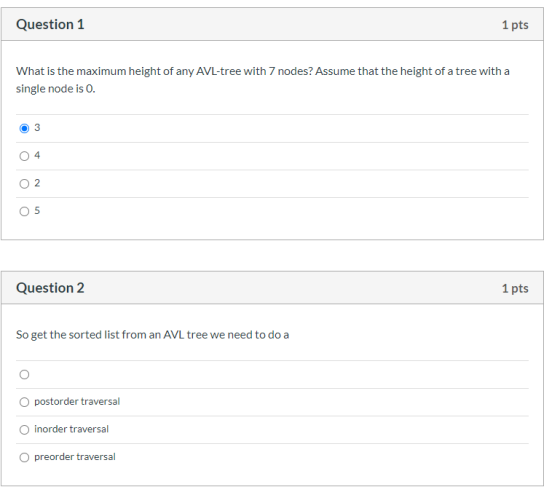Click the '5' answer label text
This screenshot has width=560, height=503.
click(x=37, y=211)
